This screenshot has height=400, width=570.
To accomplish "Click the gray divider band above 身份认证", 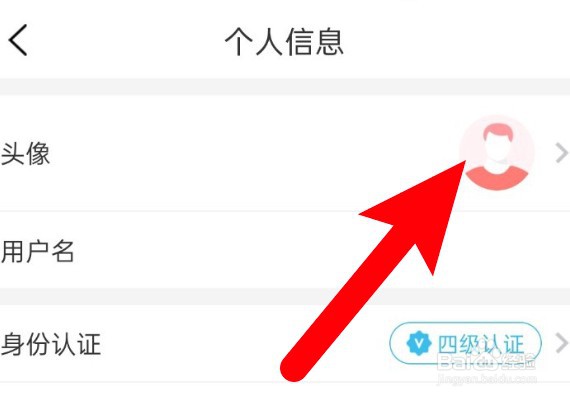I will [285, 297].
